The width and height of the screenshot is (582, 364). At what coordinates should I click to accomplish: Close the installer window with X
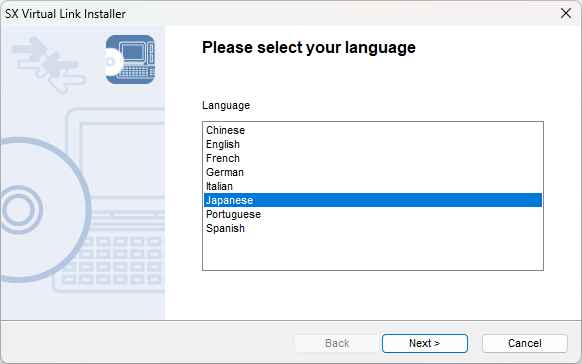[x=566, y=13]
